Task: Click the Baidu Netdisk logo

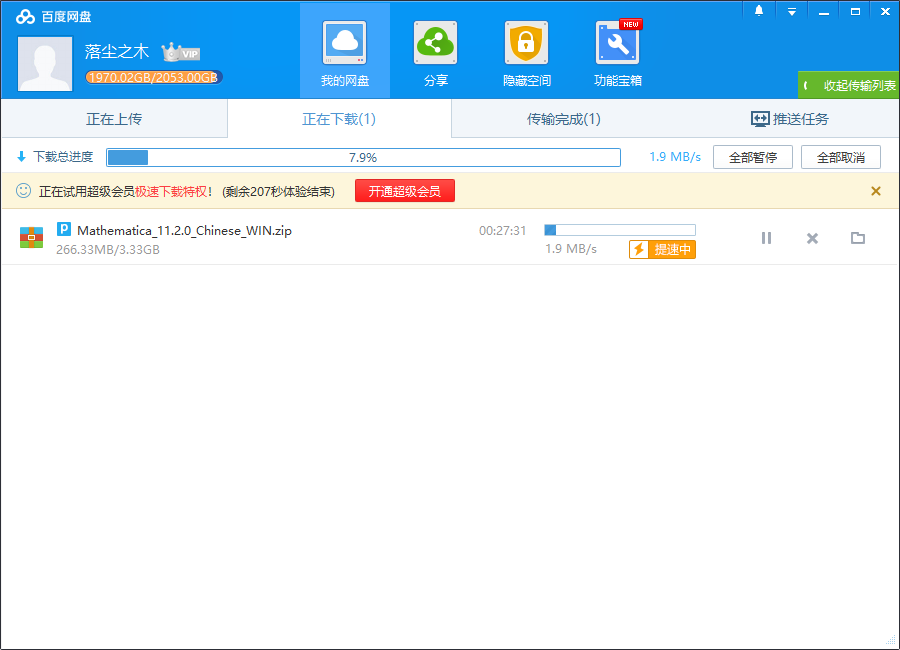Action: pos(25,17)
